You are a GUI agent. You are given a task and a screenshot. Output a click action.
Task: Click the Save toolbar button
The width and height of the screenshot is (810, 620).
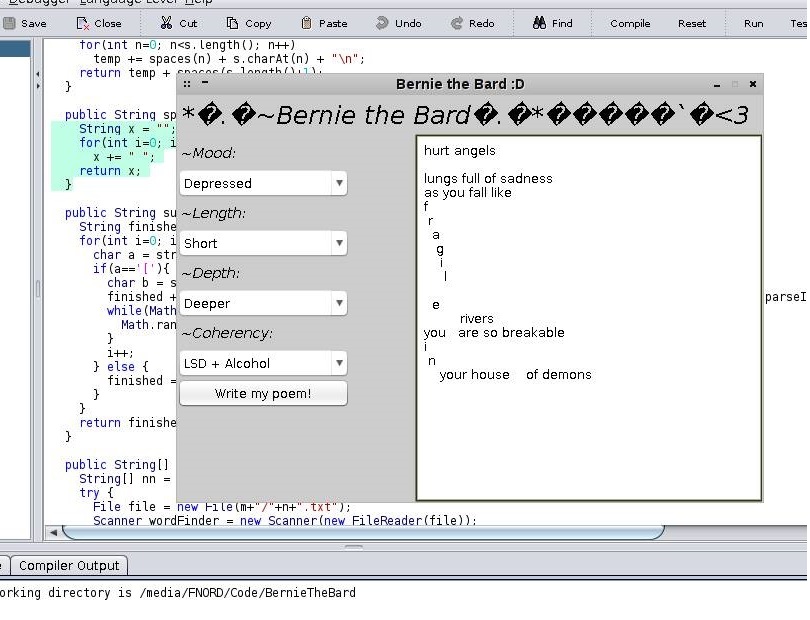click(x=25, y=23)
